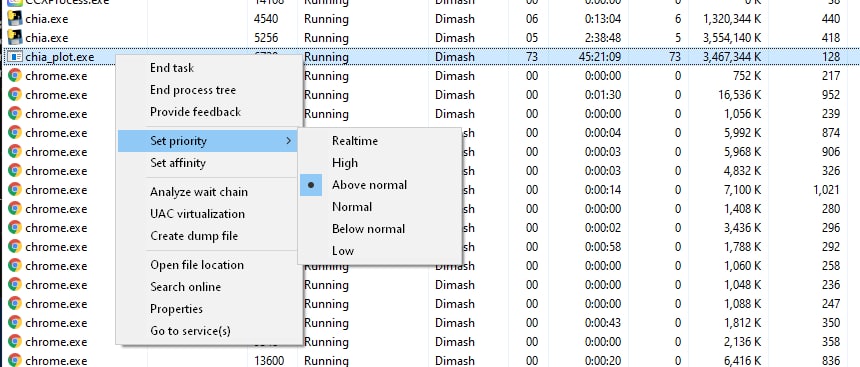Screen dimensions: 860x367
Task: Click the 6,416 K memory cell
Action: pos(742,360)
